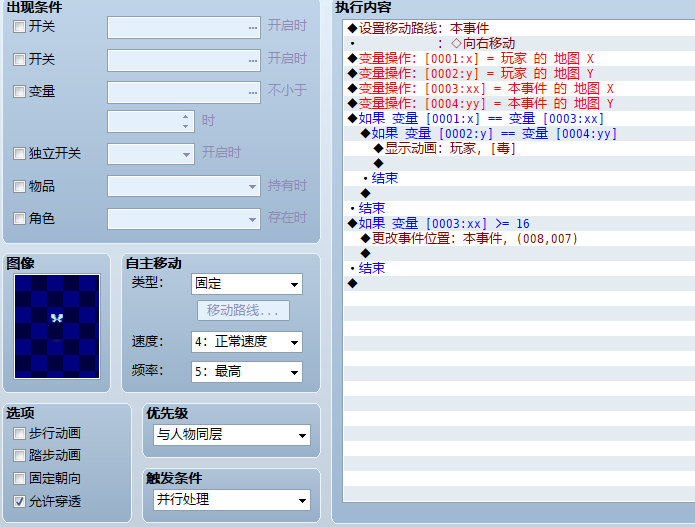This screenshot has height=527, width=695.
Task: Open the second 开关 selection field
Action: pos(184,60)
